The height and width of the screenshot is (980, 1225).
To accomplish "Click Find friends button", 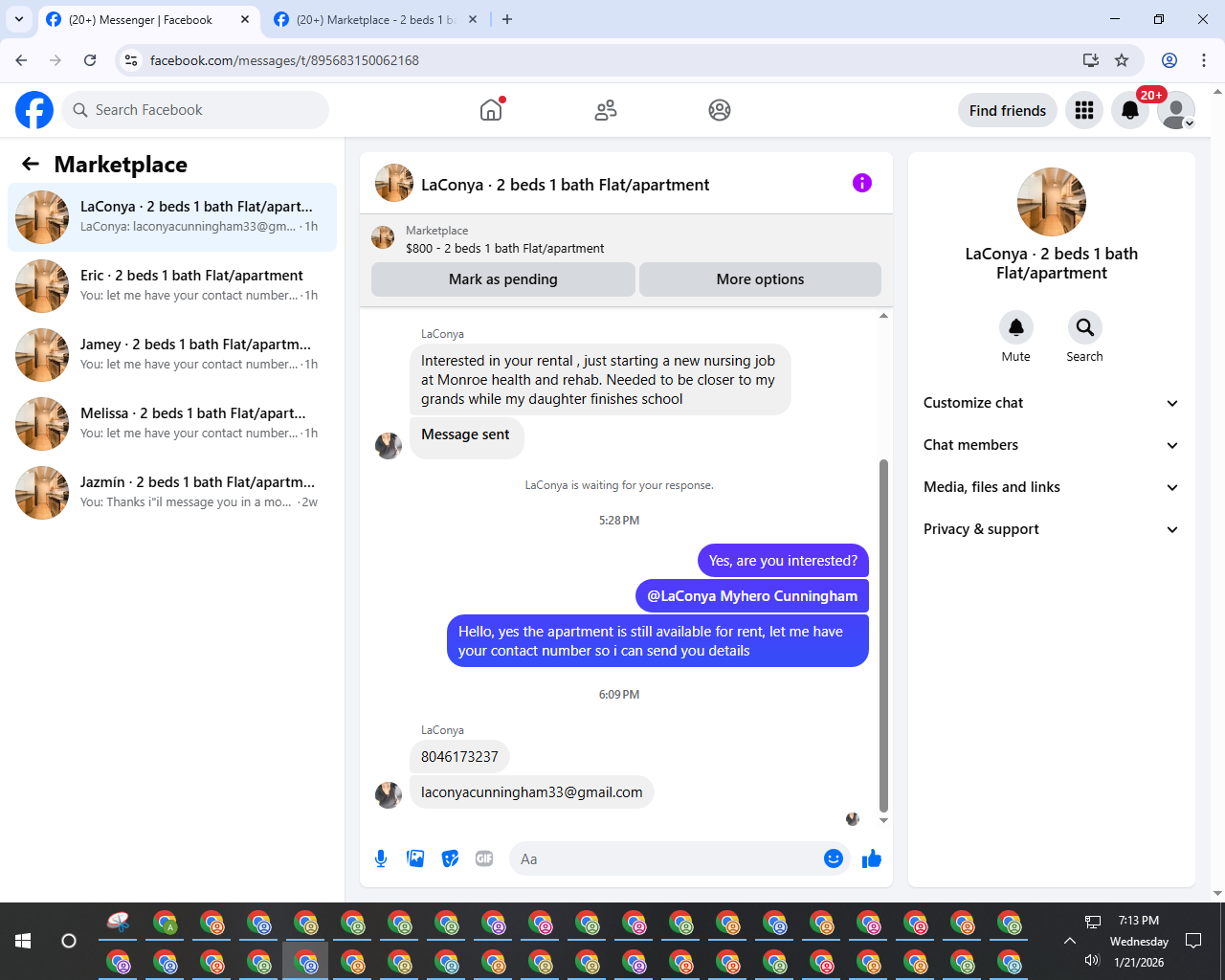I will pyautogui.click(x=1008, y=110).
